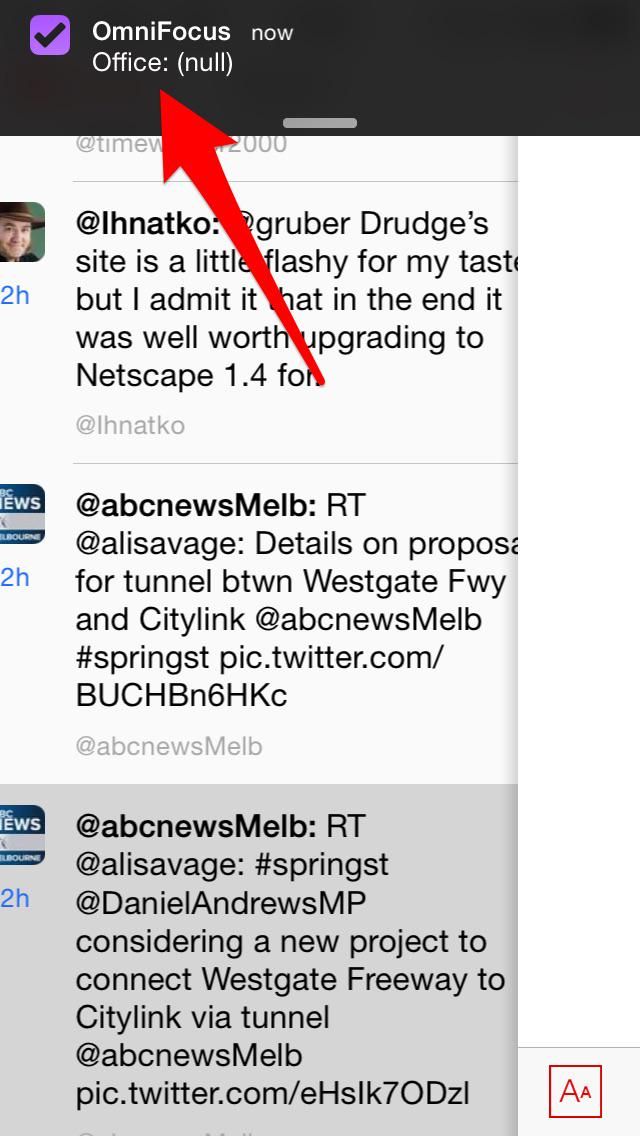This screenshot has height=1136, width=640.
Task: Open pic.twitter.com/BUCHBn6HKc image link
Action: [x=259, y=677]
